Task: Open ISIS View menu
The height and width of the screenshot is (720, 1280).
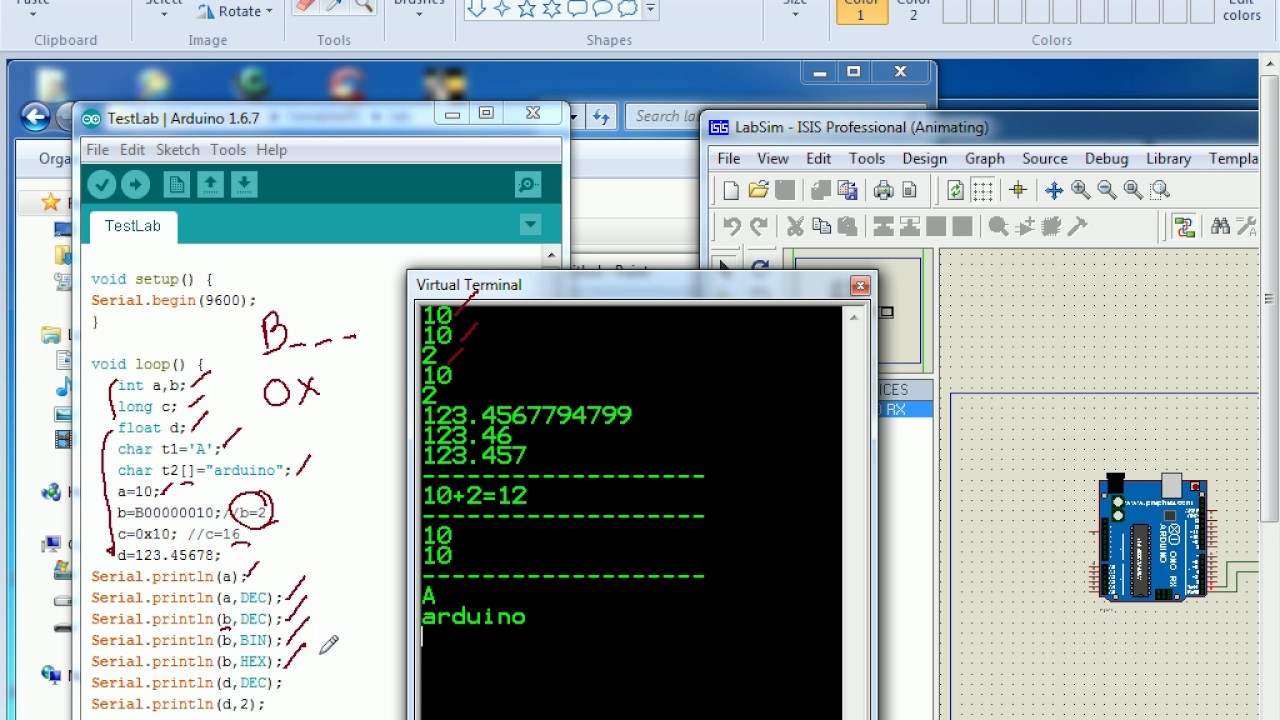Action: point(772,158)
